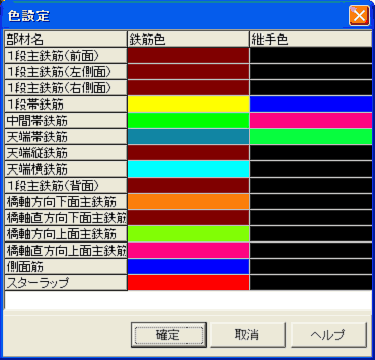Click pink 鉄筋色 swatch for 橋軸直方向上面主鉄筋
The height and width of the screenshot is (360, 375).
[188, 250]
